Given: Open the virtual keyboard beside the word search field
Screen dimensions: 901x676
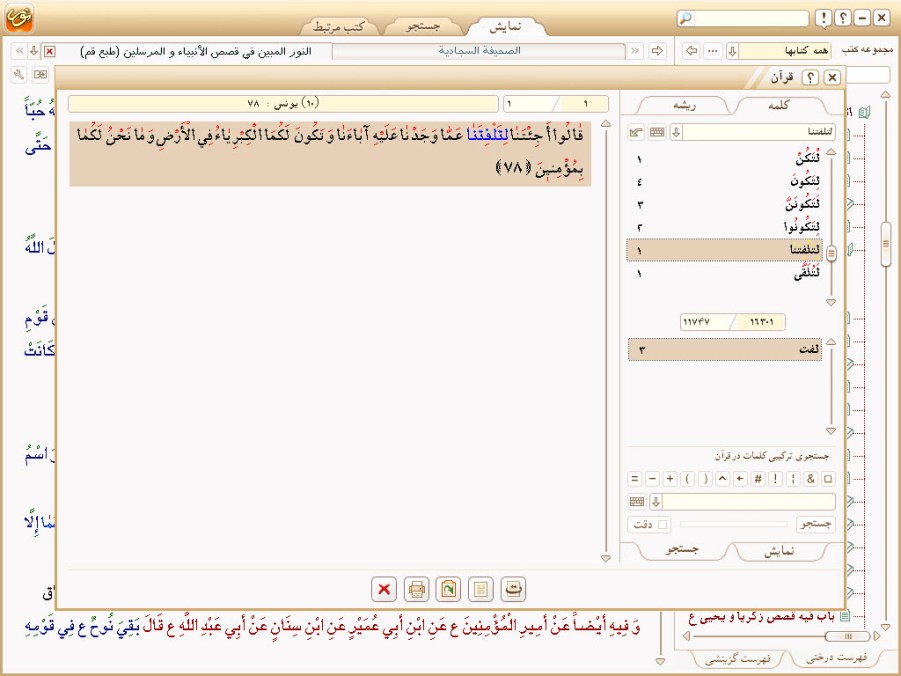Looking at the screenshot, I should (657, 132).
